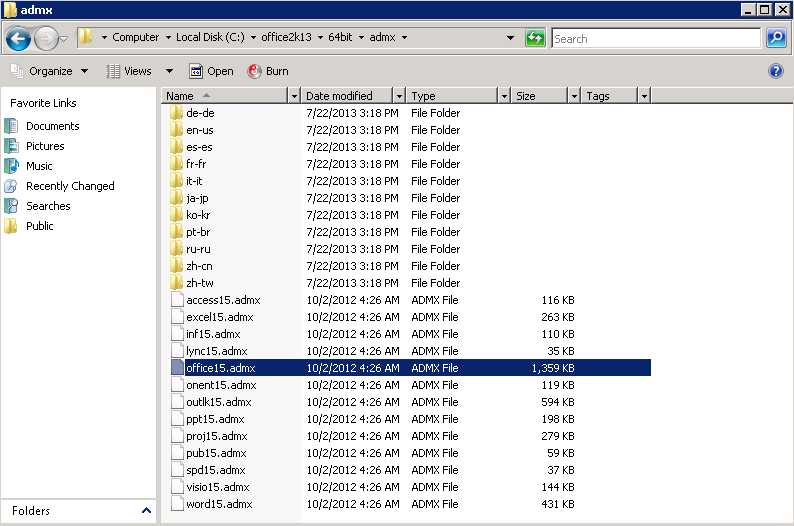Viewport: 794px width, 526px height.
Task: Open the Organize menu
Action: coord(50,71)
